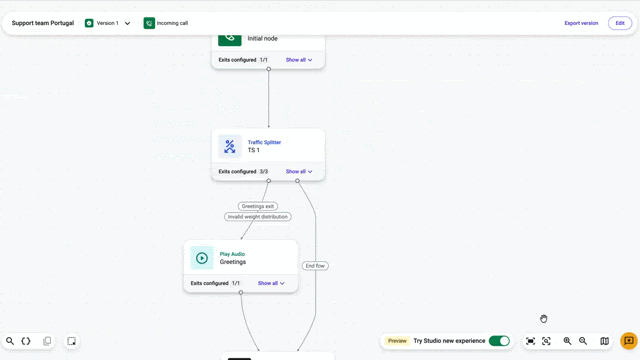Screen dimensions: 640x360
Task: Click the TS 1 node name text
Action: (x=253, y=150)
